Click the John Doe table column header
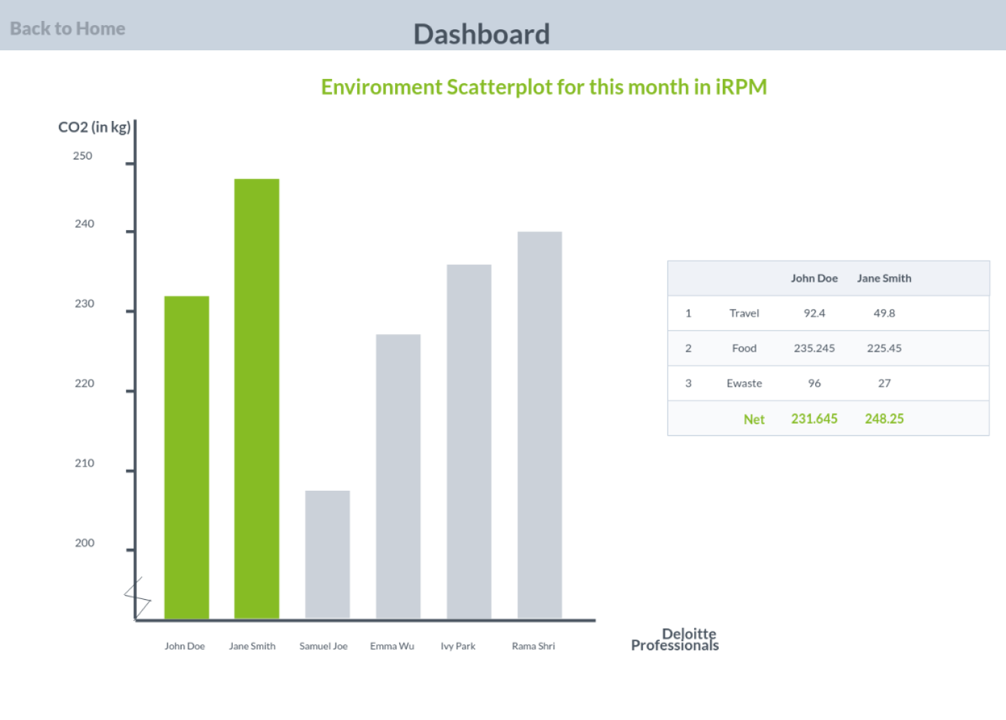Image resolution: width=1006 pixels, height=720 pixels. (x=814, y=279)
